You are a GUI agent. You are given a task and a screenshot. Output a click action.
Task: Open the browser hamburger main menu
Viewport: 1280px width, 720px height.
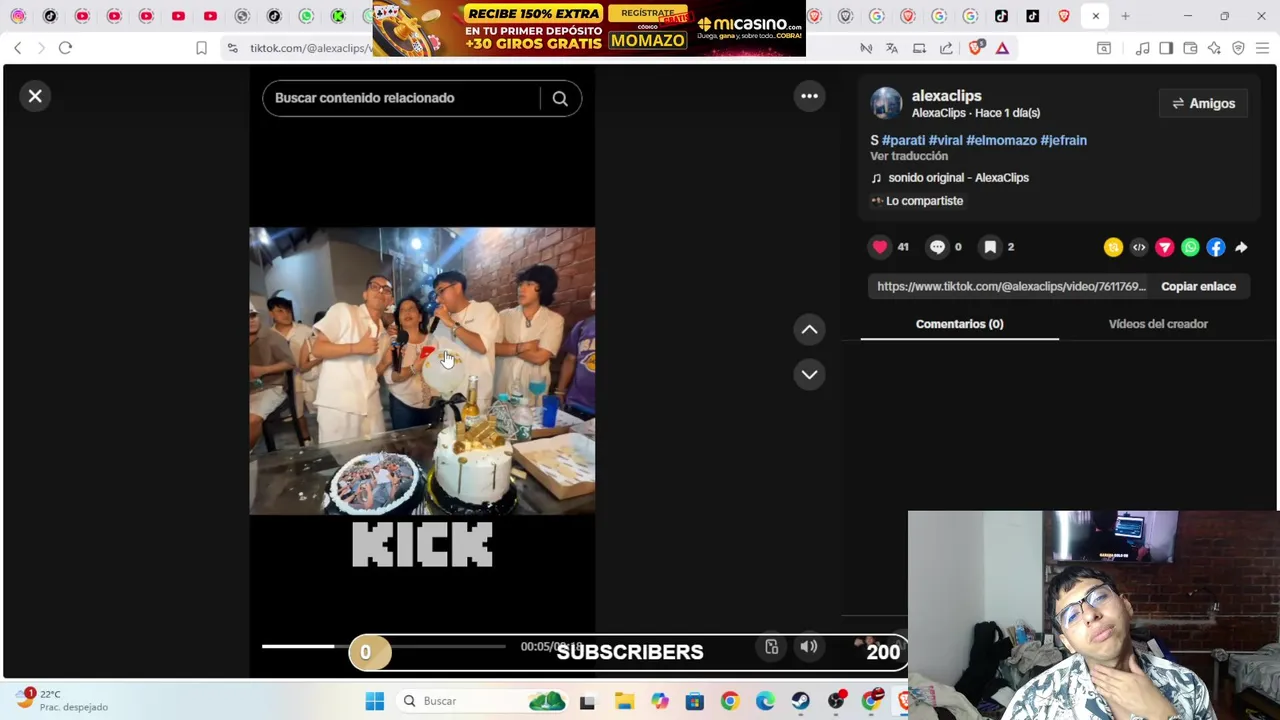coord(1262,48)
